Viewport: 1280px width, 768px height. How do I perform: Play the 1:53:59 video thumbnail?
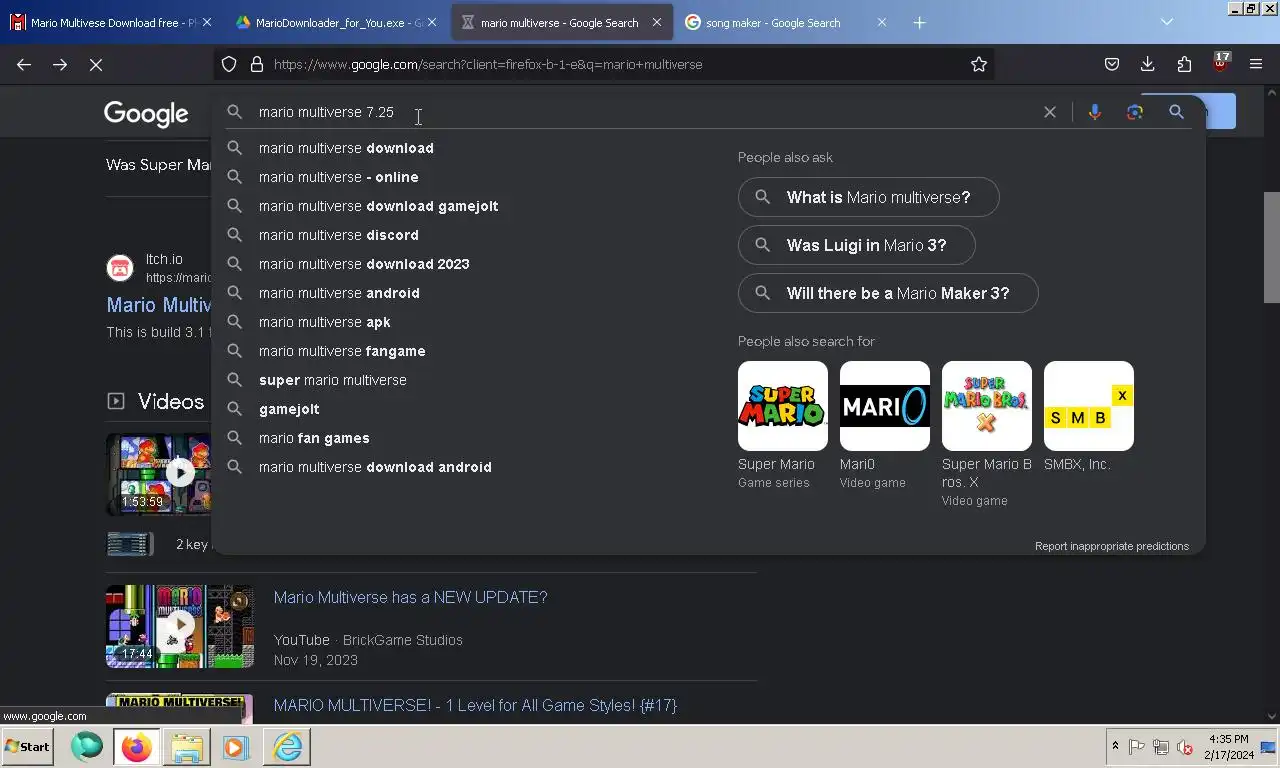pos(158,474)
